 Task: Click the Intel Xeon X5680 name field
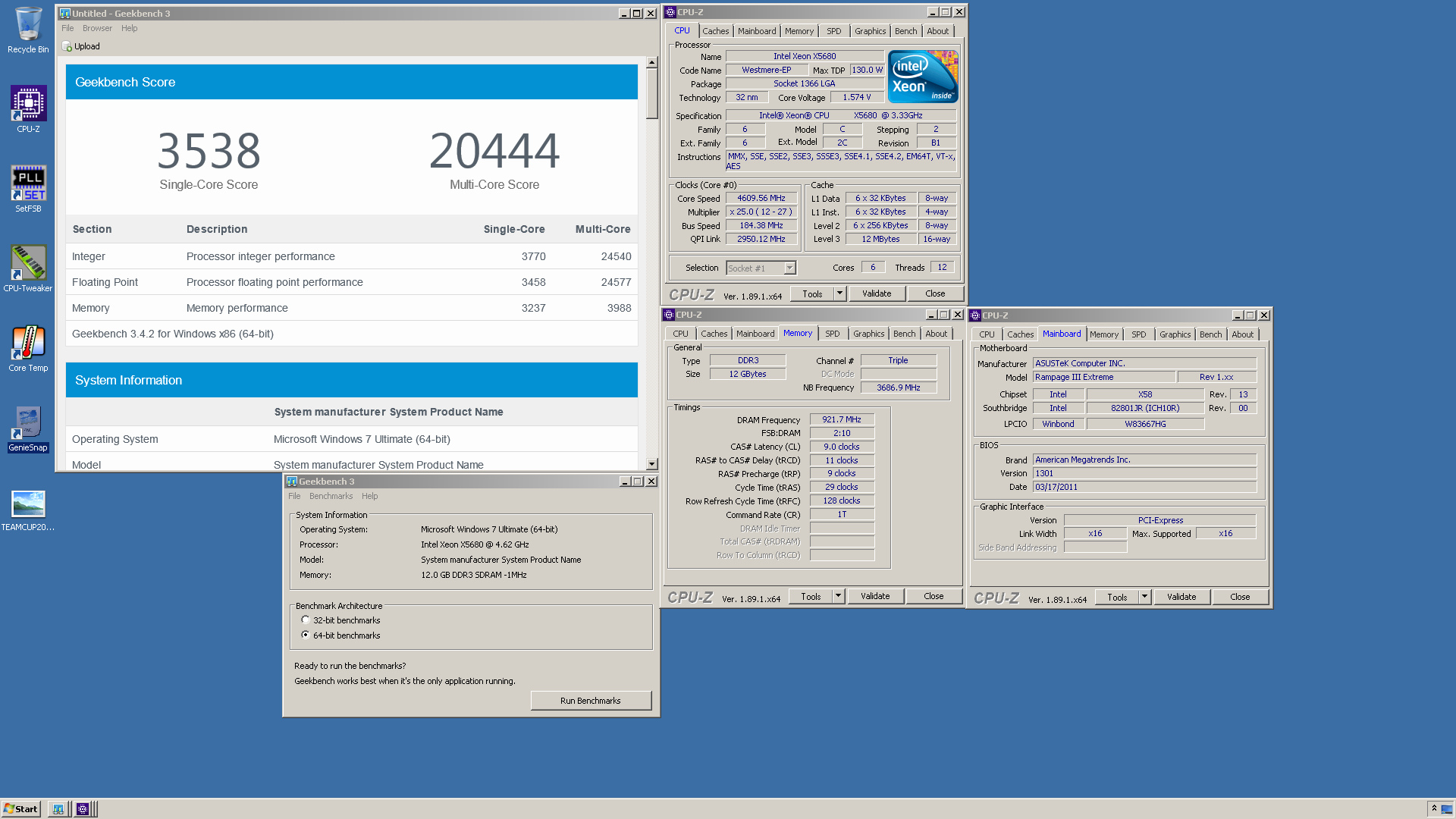point(805,56)
